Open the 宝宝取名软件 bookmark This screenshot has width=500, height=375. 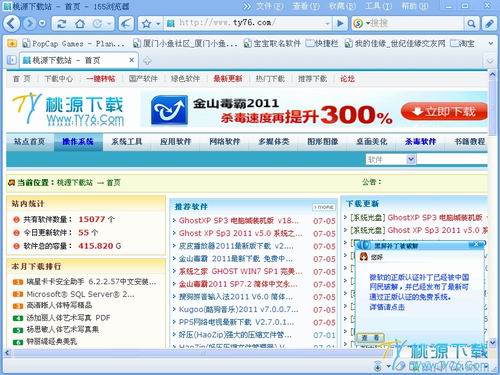[x=272, y=44]
